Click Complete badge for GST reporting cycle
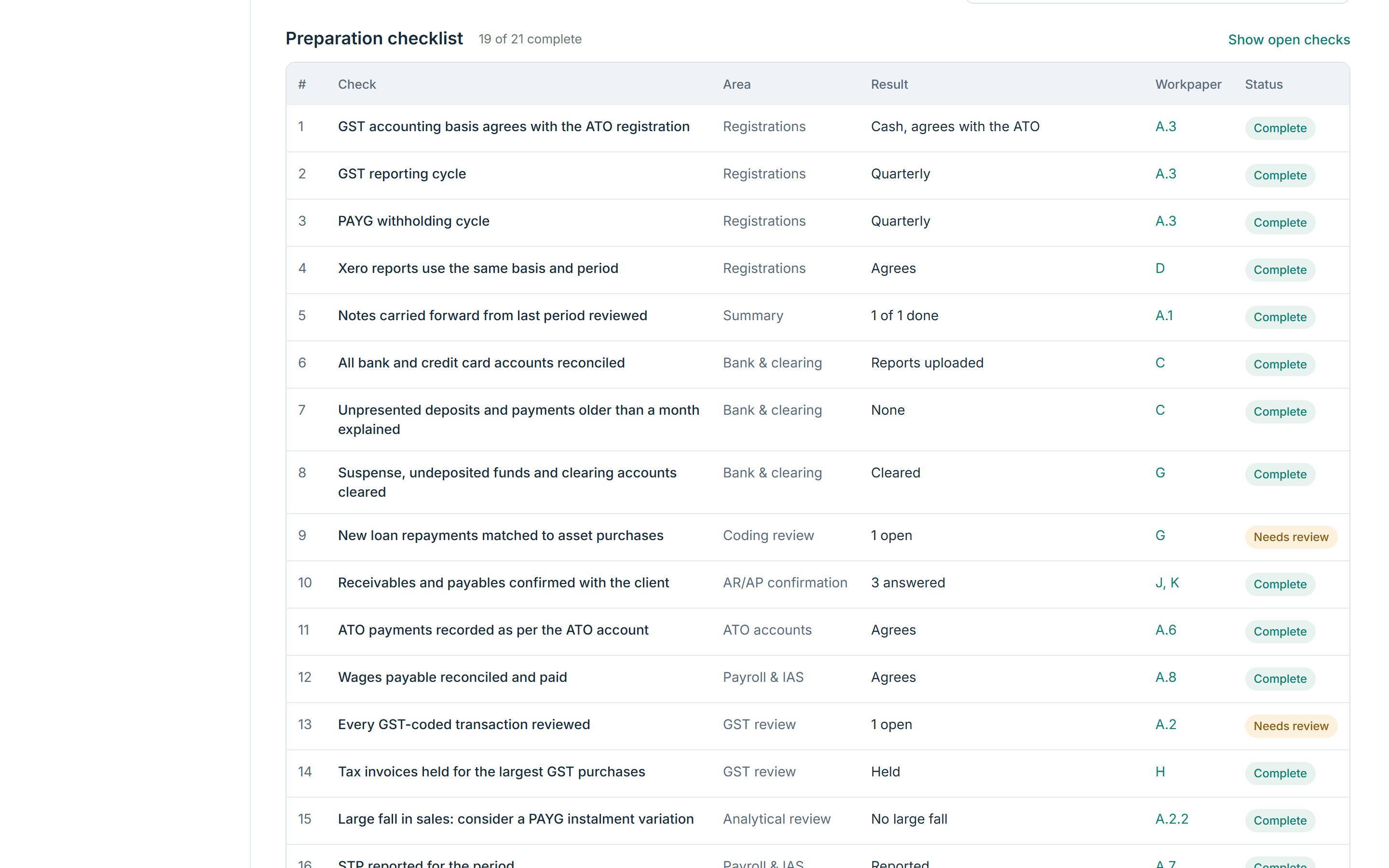The height and width of the screenshot is (868, 1389). 1280,175
